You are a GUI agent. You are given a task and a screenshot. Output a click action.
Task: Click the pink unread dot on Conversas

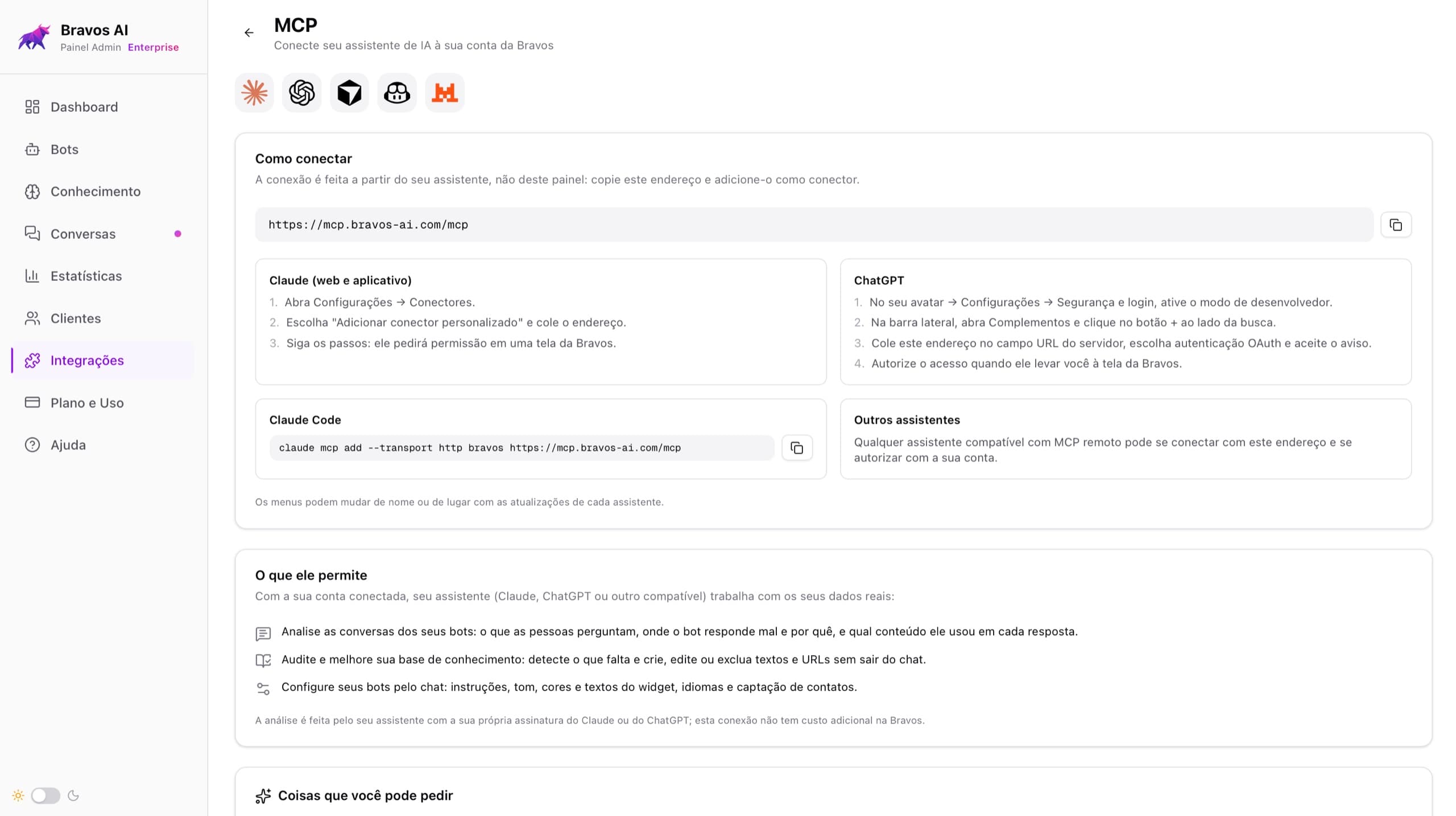click(178, 234)
